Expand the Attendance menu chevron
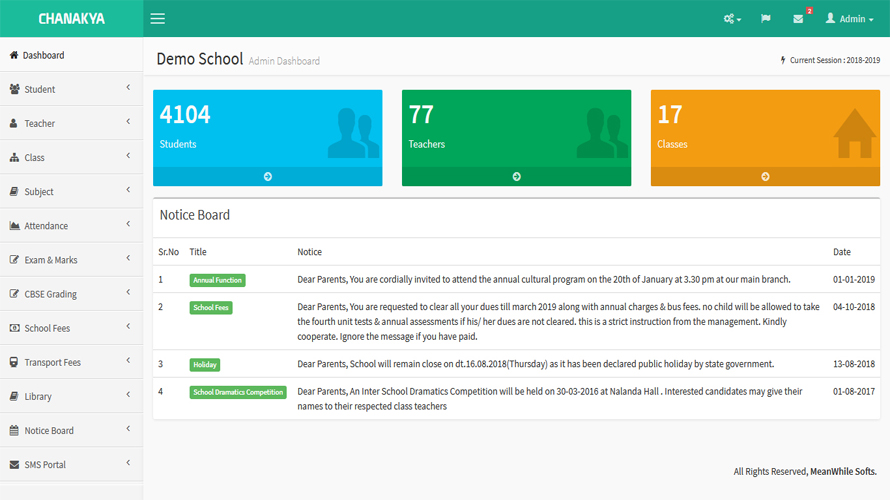The image size is (890, 500). (128, 224)
